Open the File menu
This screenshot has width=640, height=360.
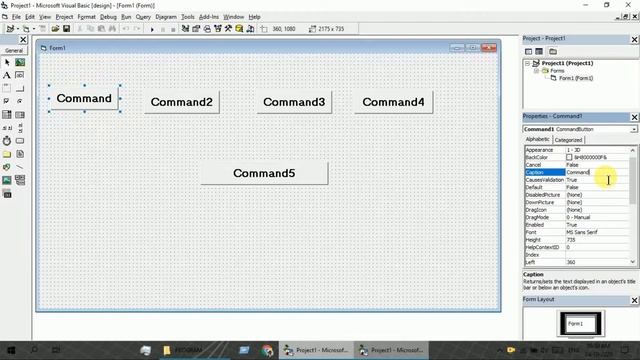16,17
